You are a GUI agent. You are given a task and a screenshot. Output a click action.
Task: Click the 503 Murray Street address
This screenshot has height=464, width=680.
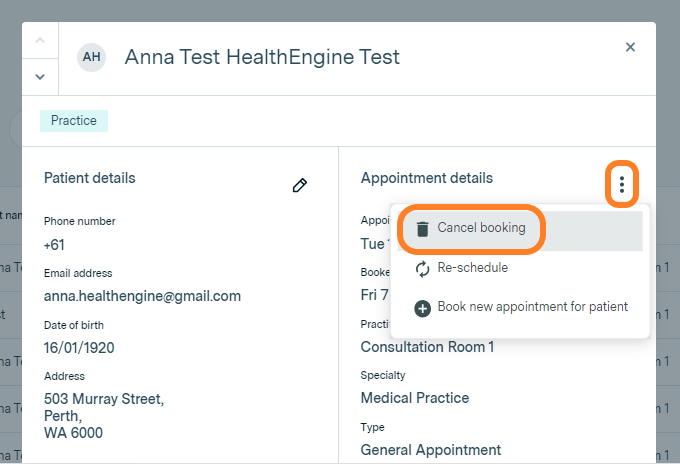pyautogui.click(x=104, y=399)
